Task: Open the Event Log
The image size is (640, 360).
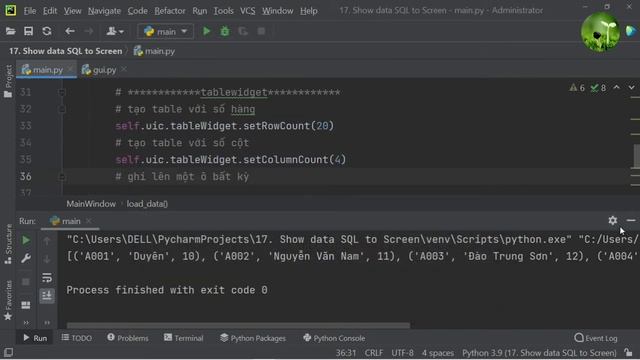Action: (x=596, y=338)
